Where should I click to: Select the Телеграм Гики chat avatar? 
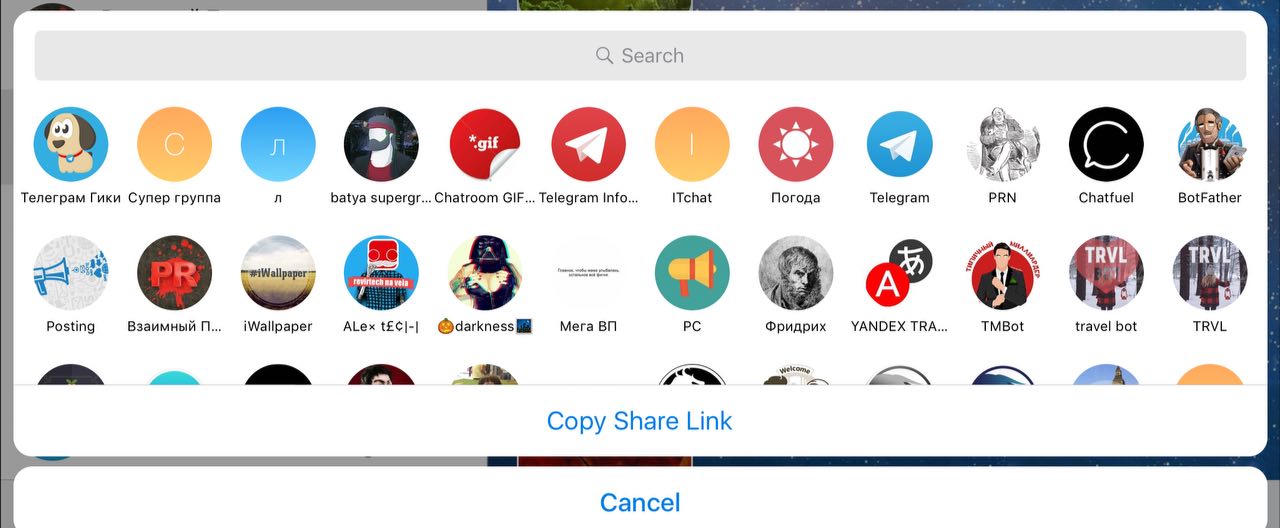(x=71, y=144)
